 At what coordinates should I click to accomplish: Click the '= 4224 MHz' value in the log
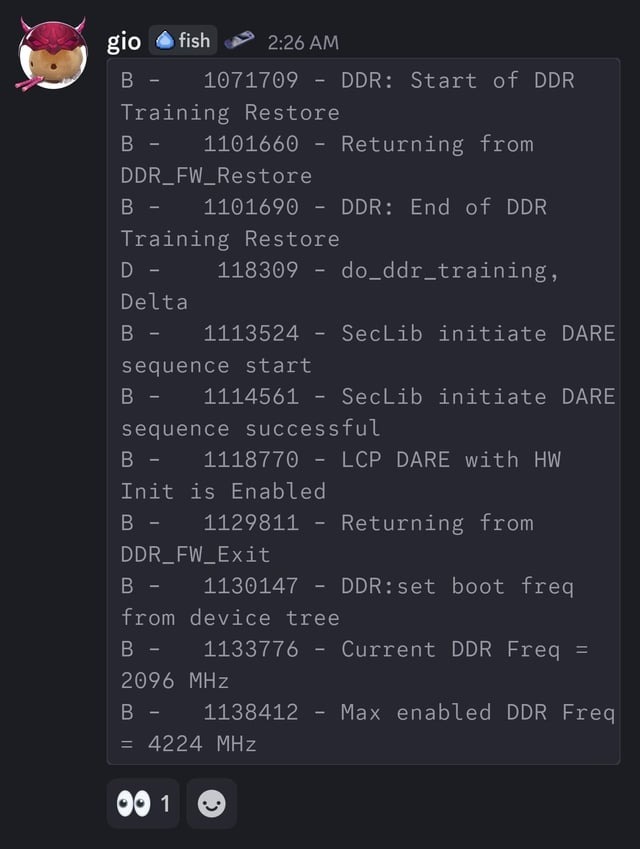point(188,744)
